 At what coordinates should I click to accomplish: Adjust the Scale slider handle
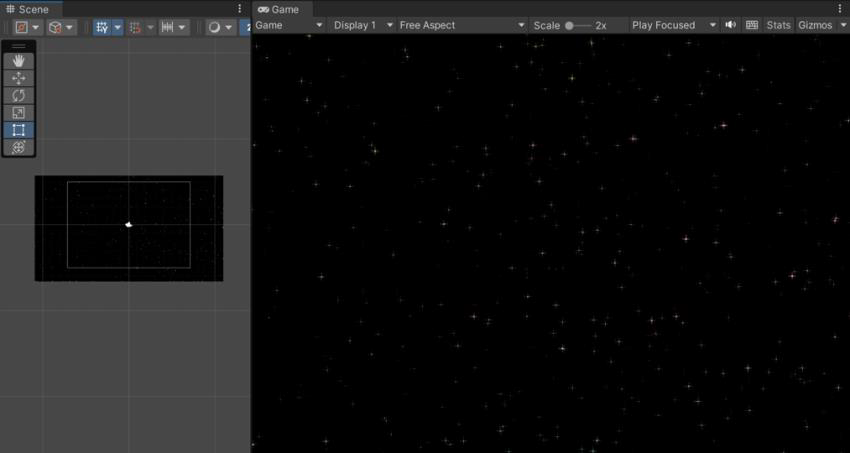point(569,25)
